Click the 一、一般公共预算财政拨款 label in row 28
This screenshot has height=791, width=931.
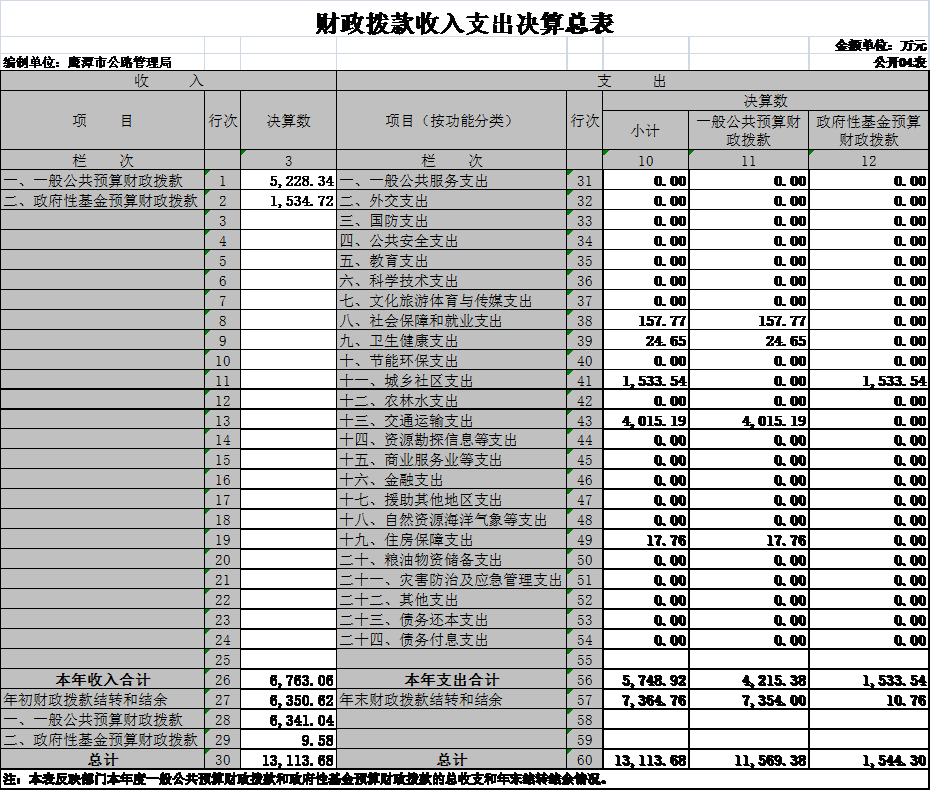click(x=93, y=720)
